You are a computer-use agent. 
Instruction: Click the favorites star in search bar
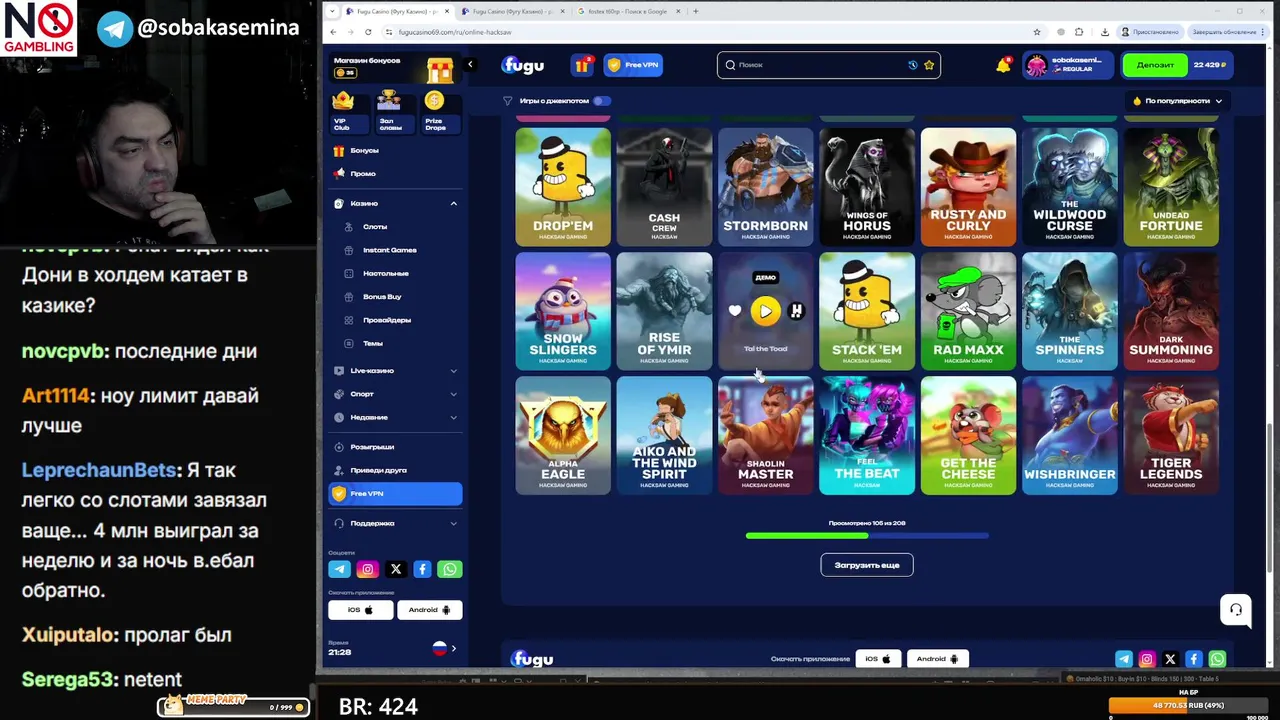(929, 65)
